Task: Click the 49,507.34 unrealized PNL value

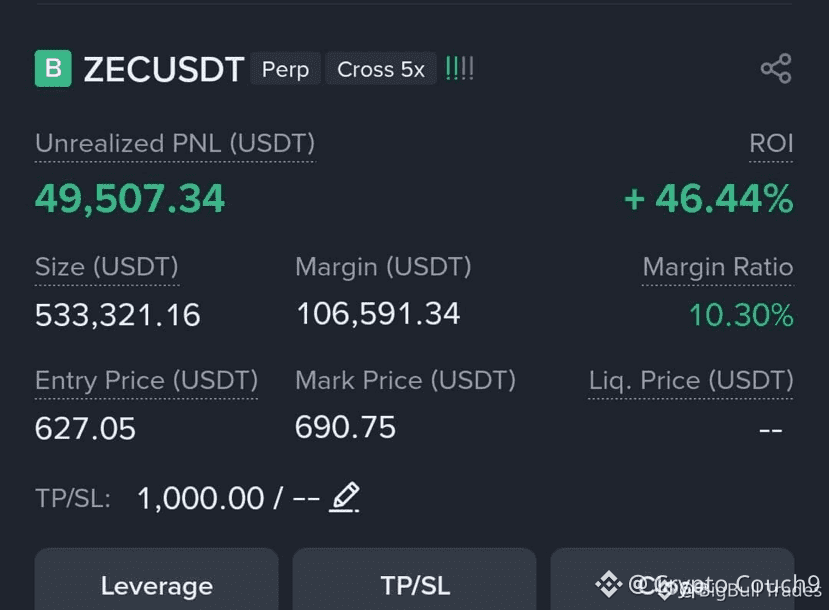Action: (x=130, y=199)
